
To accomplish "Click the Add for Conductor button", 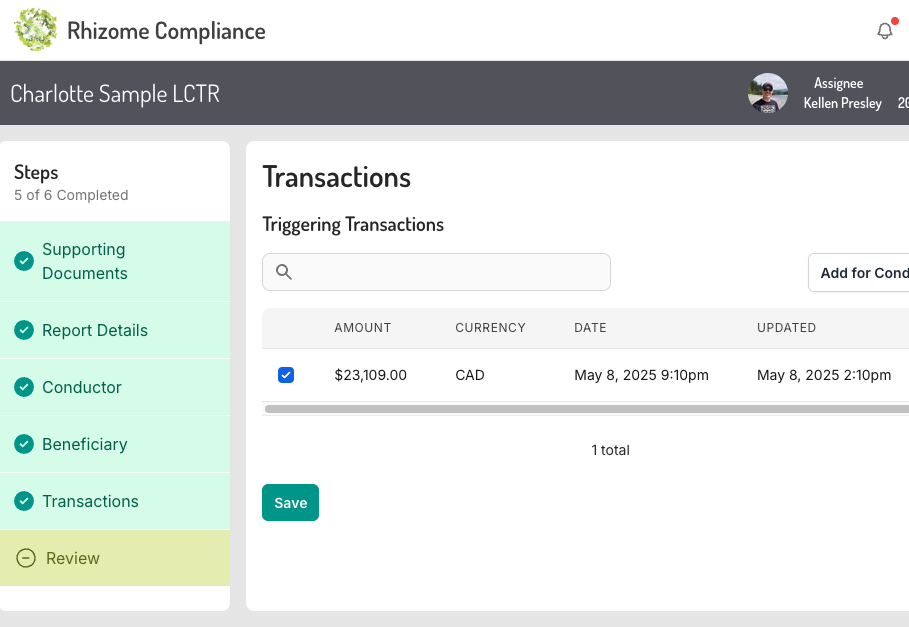I will [862, 272].
